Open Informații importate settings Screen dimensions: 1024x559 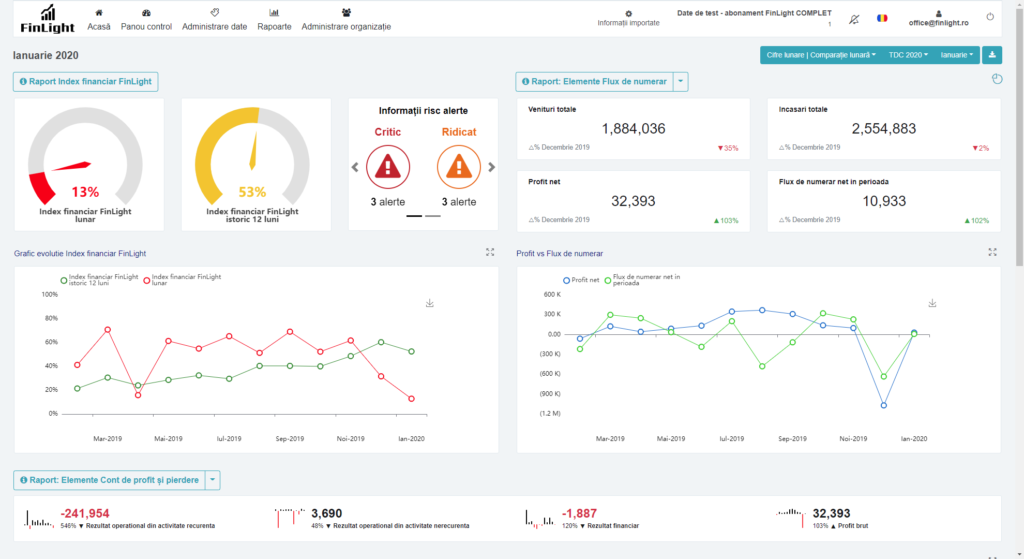click(x=628, y=18)
